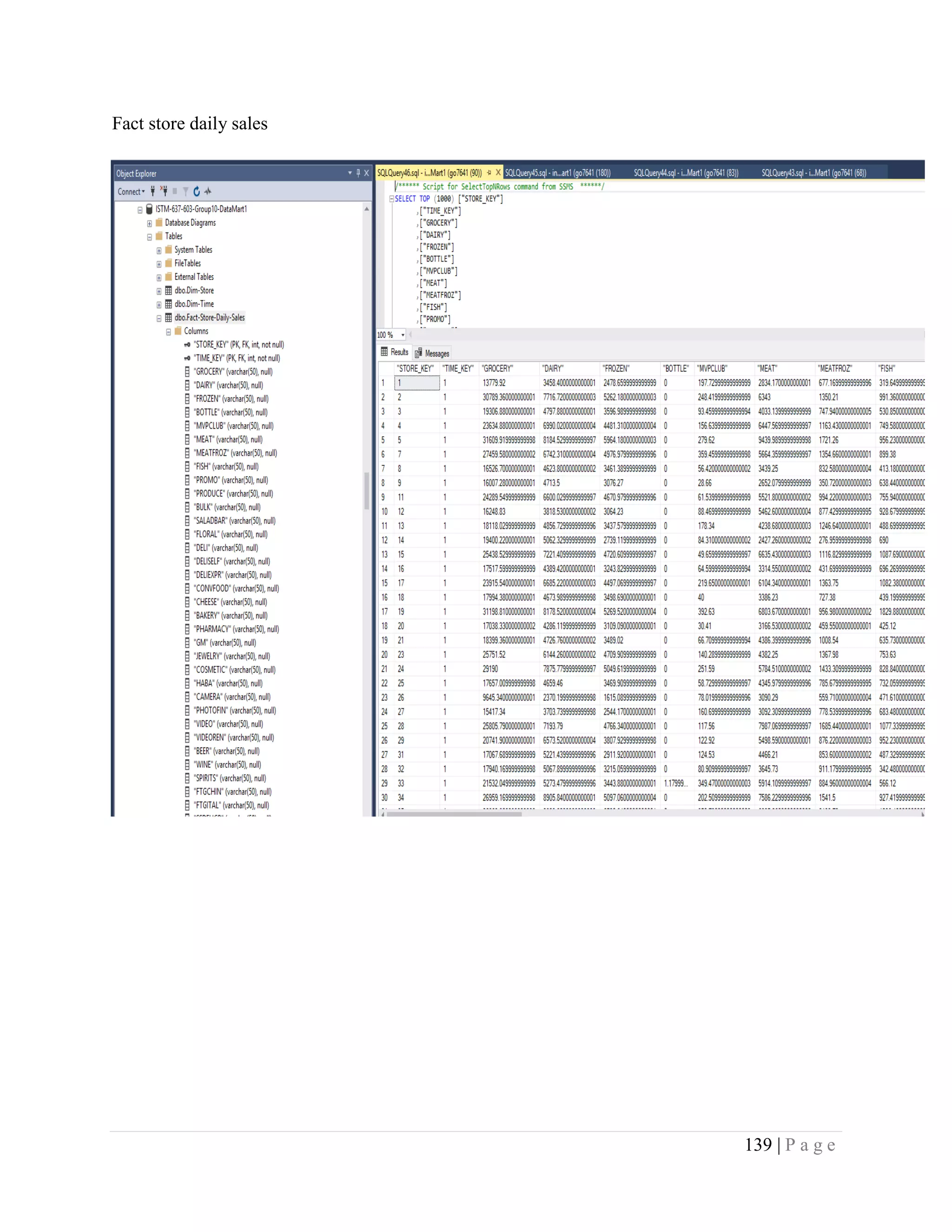Click the Connect Object Explorer plug icon
This screenshot has height=1232, width=952.
[x=152, y=191]
